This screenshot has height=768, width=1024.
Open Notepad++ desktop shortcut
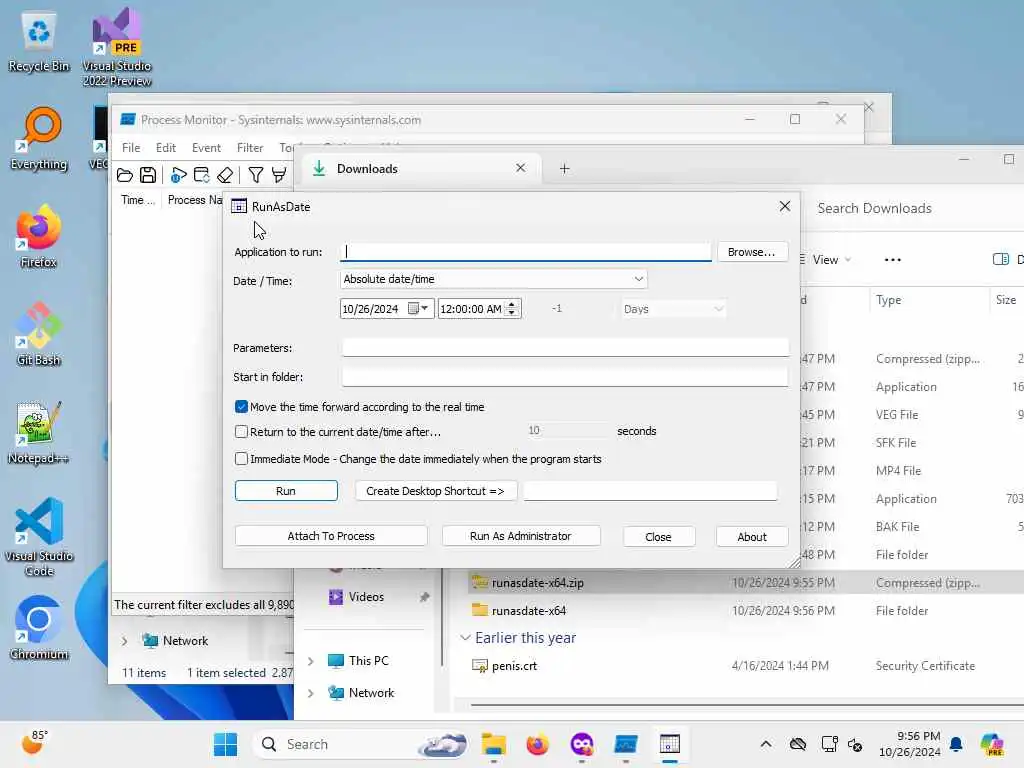tap(39, 433)
